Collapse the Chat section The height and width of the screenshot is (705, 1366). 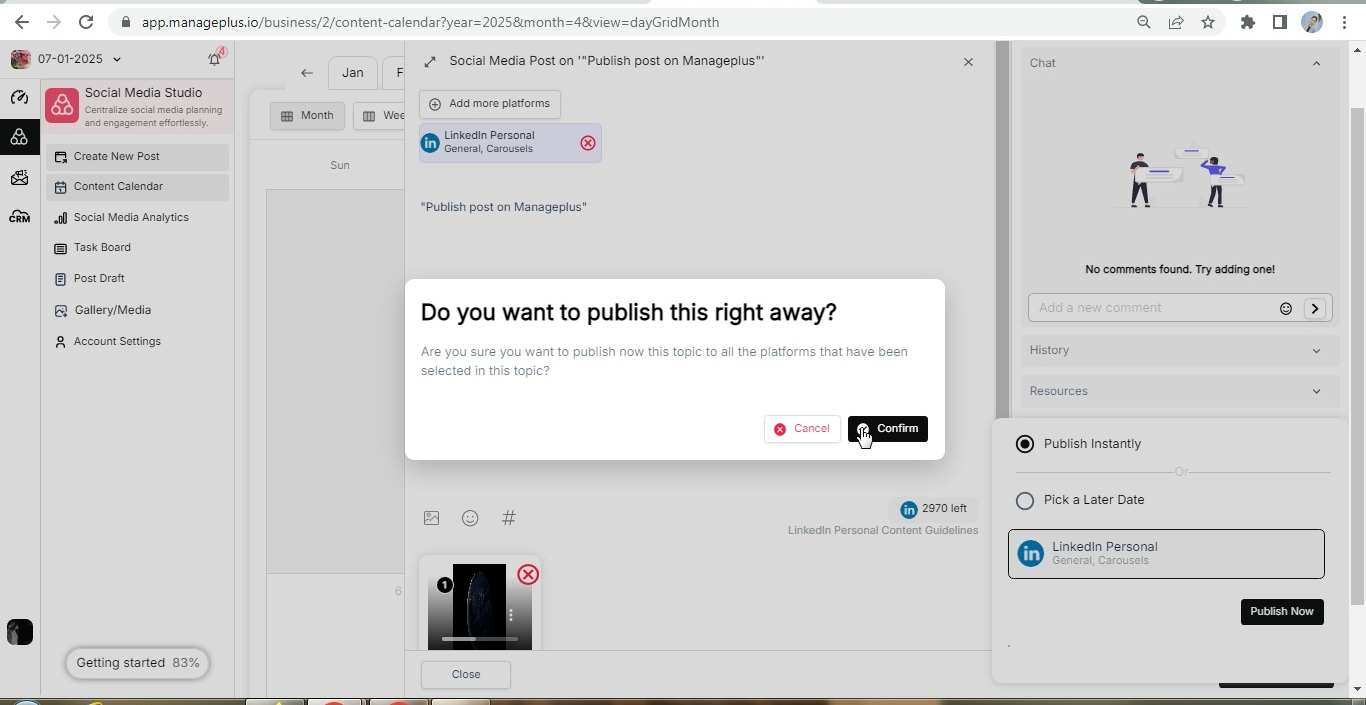(1316, 63)
